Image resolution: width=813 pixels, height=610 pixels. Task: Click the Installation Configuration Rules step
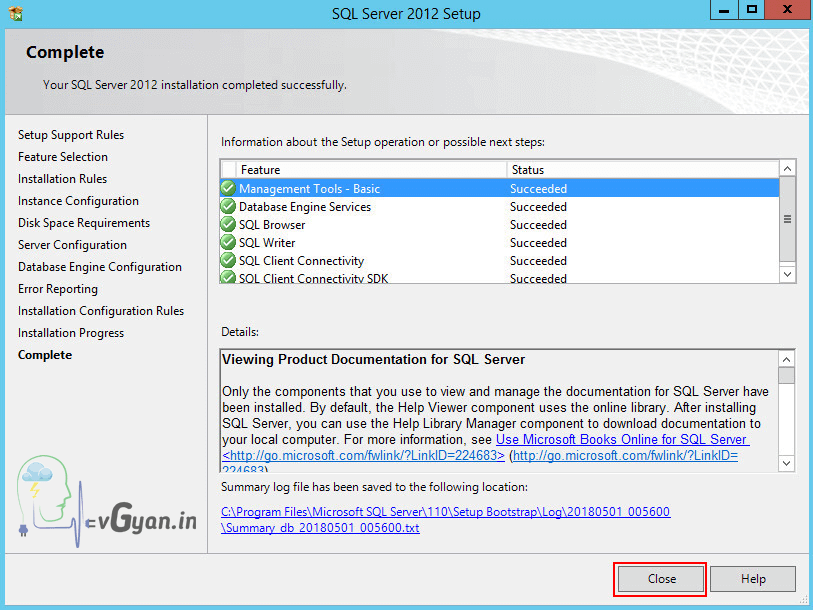click(101, 311)
